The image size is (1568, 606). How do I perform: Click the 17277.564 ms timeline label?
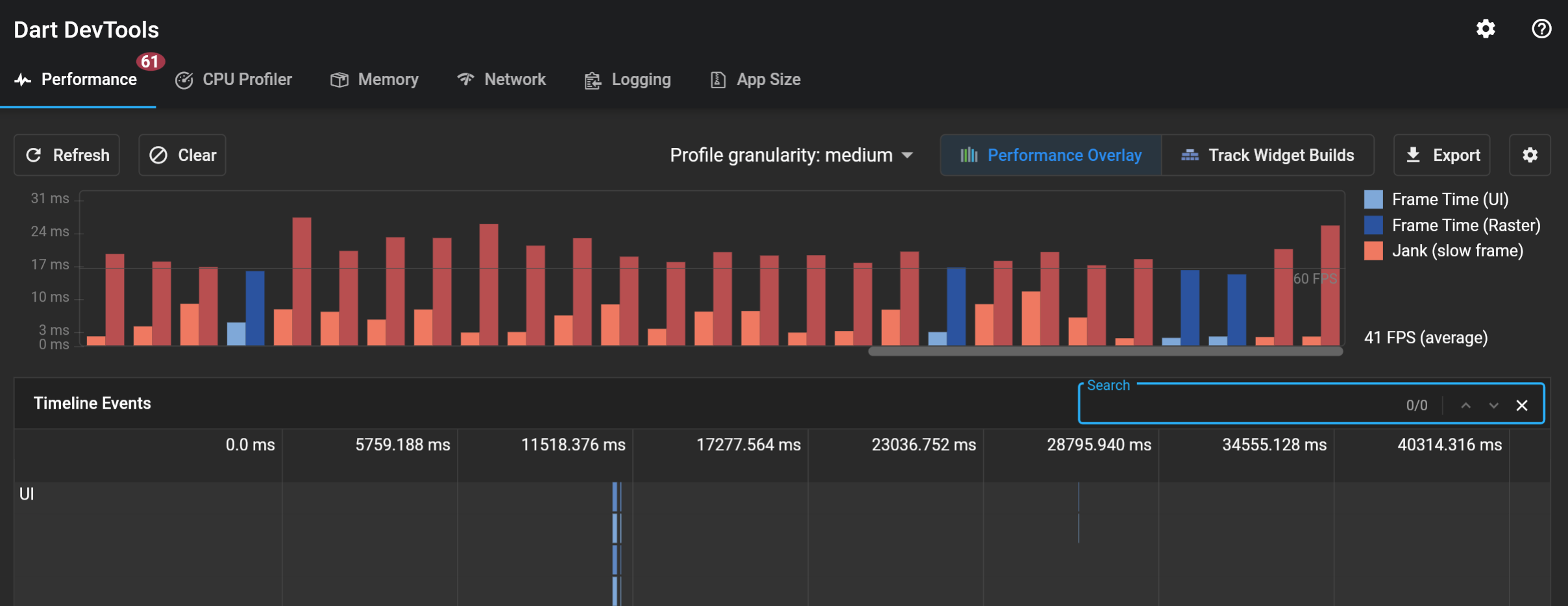(x=748, y=444)
